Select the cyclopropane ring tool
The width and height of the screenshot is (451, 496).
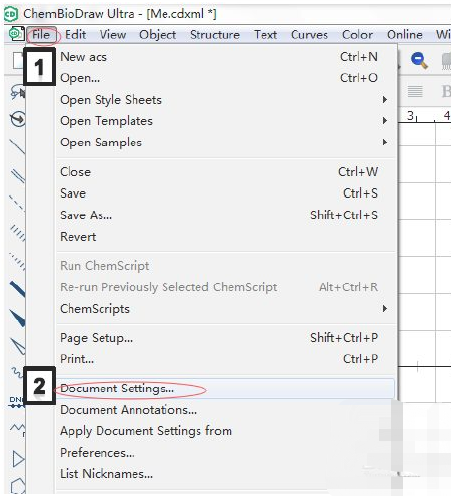click(18, 459)
